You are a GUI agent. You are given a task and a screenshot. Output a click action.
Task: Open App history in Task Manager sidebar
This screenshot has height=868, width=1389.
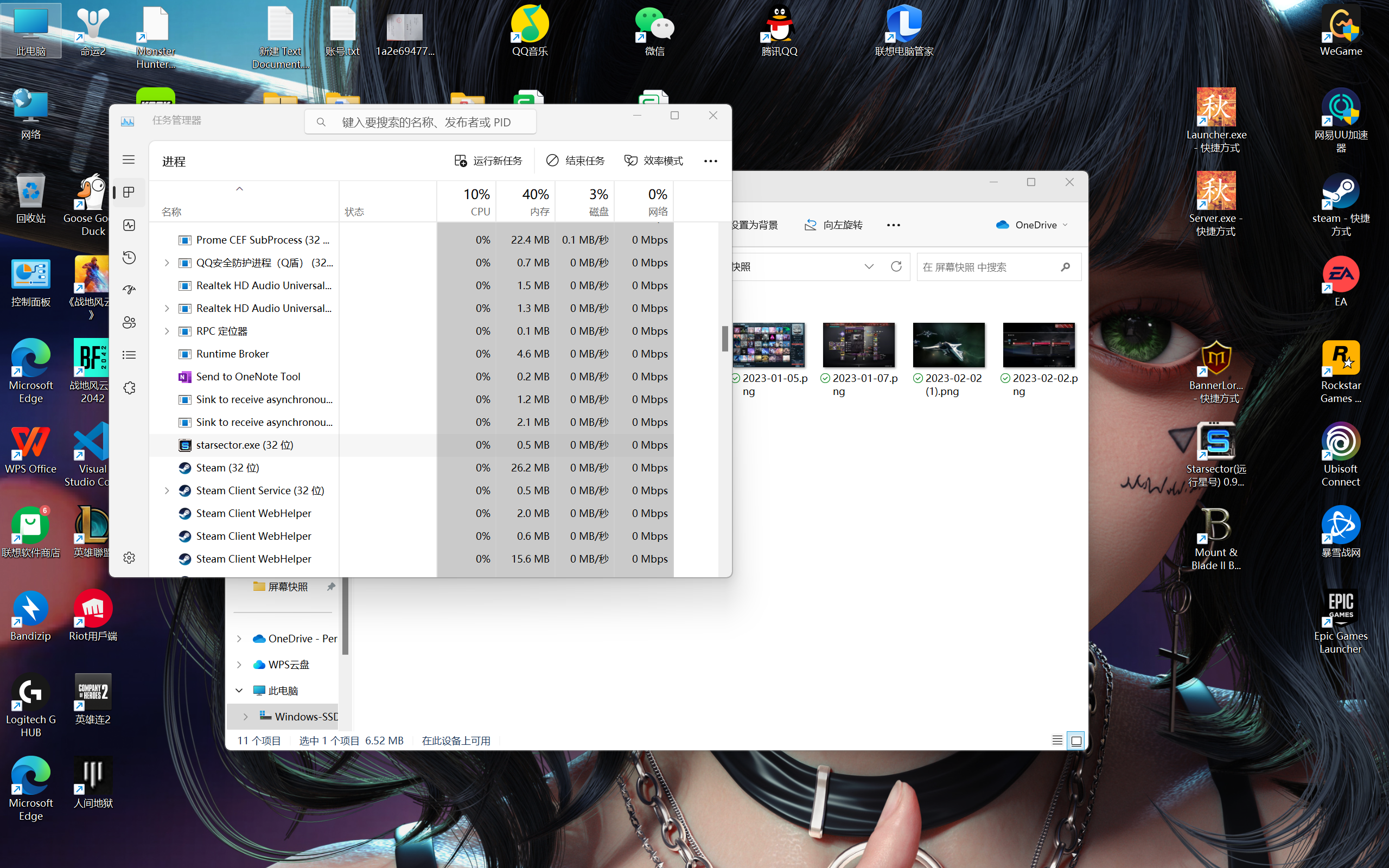coord(129,258)
